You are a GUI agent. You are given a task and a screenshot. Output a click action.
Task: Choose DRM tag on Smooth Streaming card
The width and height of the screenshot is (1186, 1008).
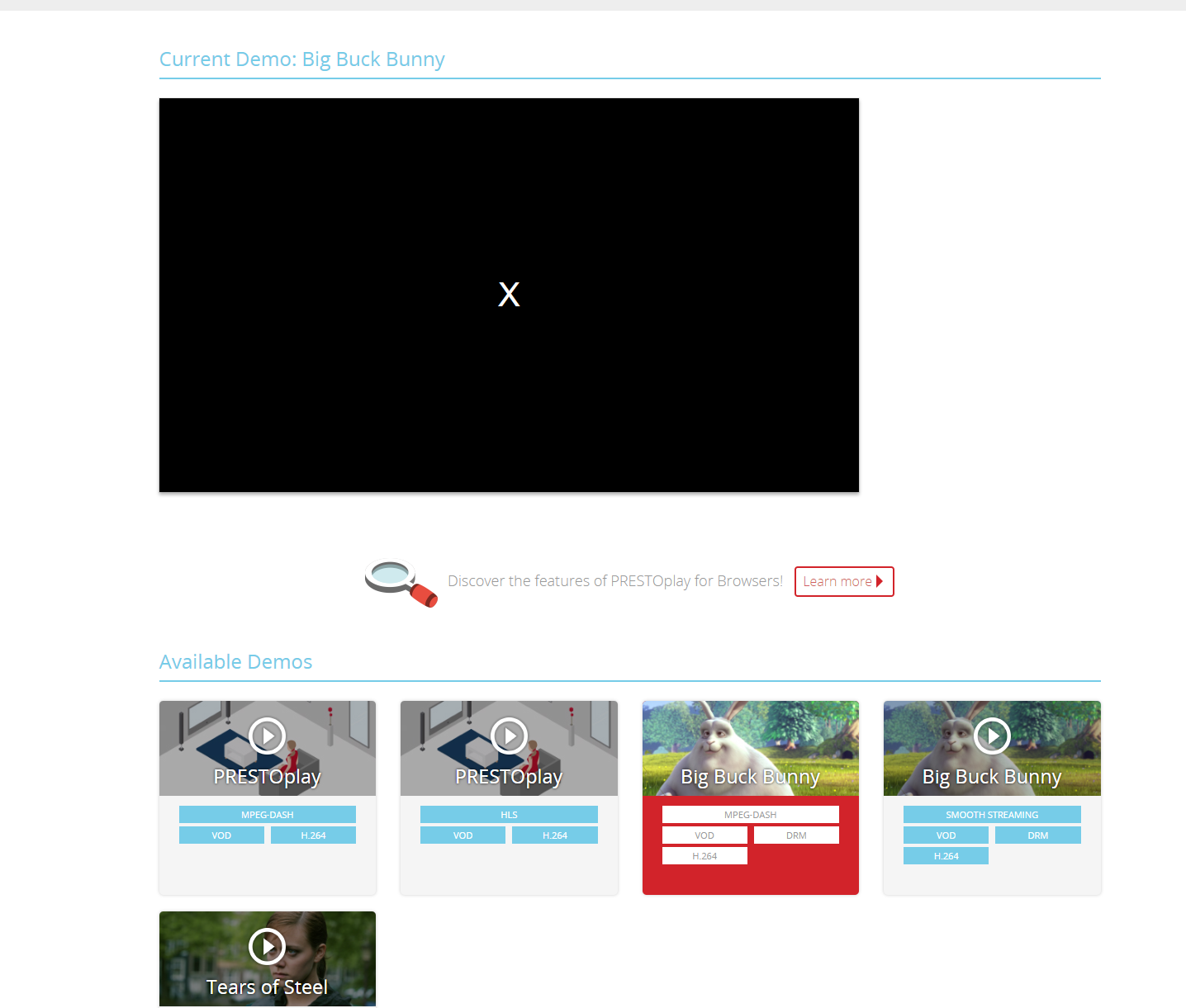tap(1037, 835)
